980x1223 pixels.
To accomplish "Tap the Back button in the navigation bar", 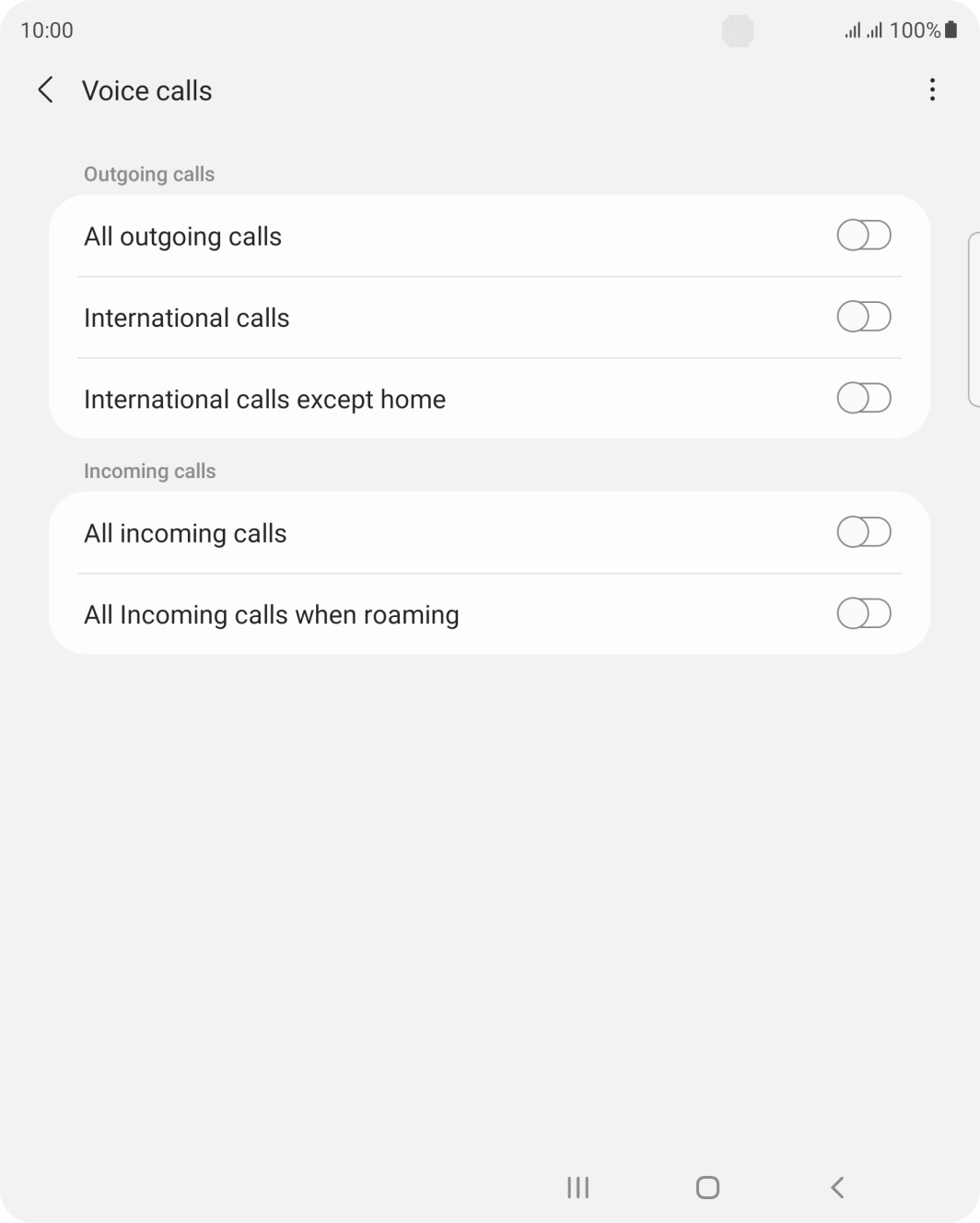I will [x=836, y=1188].
